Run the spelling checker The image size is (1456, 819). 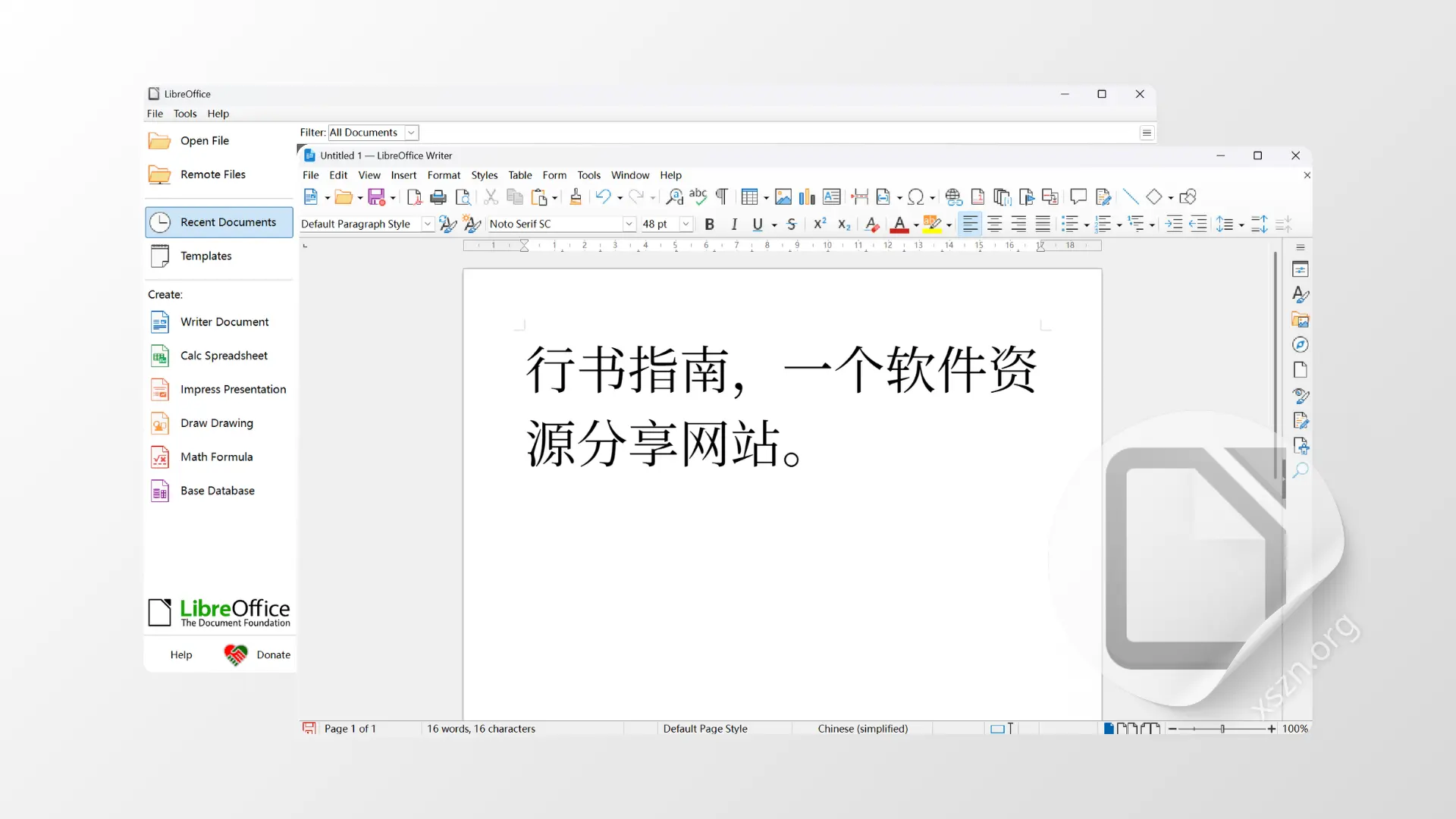(698, 196)
